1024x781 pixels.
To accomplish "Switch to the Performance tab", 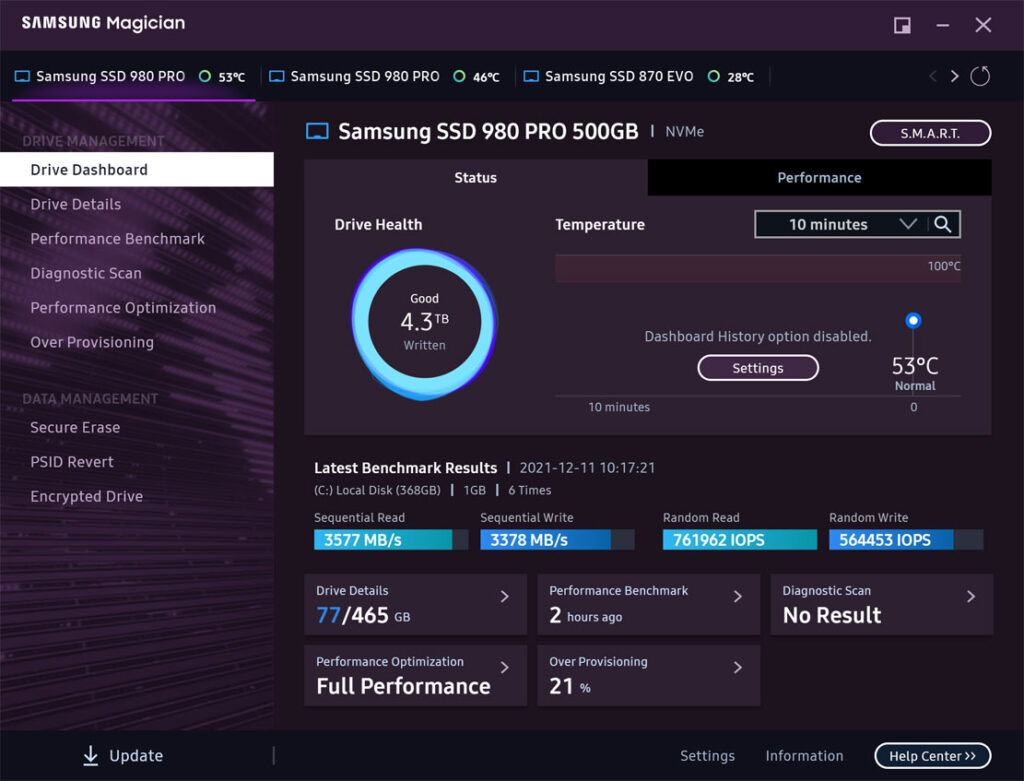I will click(x=819, y=177).
